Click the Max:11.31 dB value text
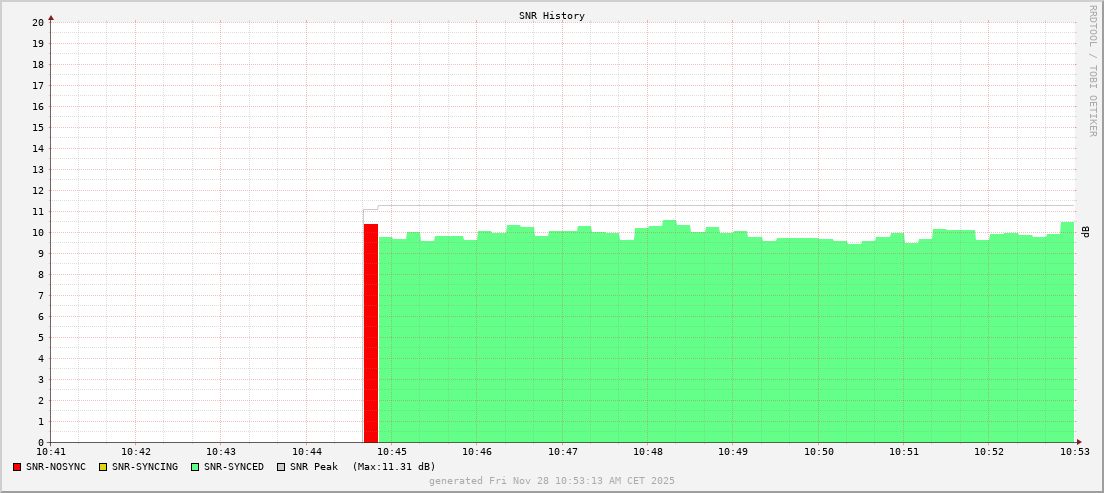 [x=394, y=467]
